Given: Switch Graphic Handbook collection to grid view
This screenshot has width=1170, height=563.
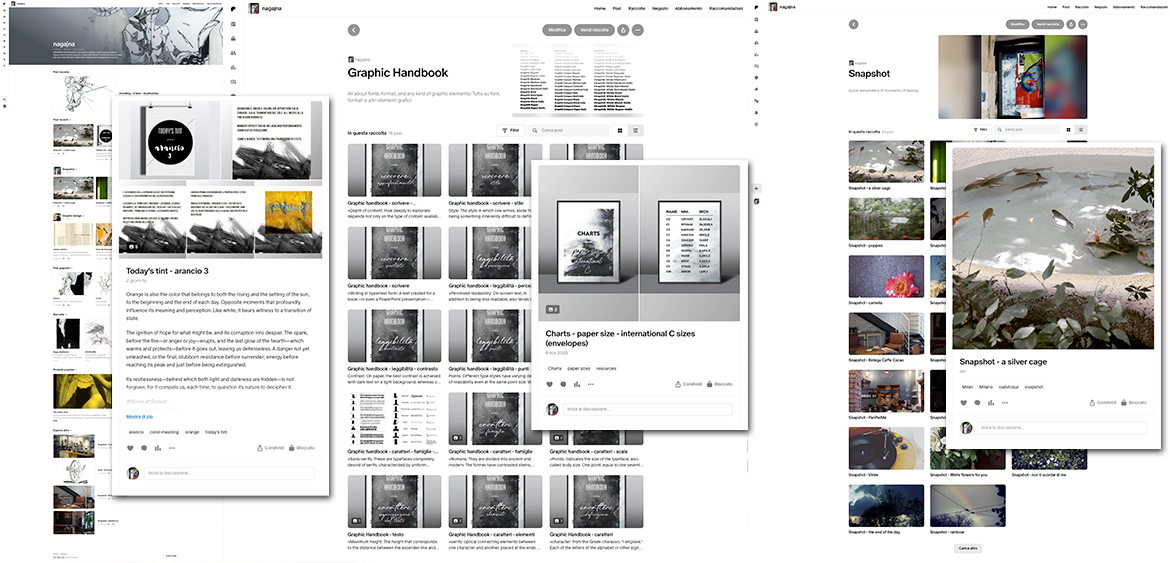Looking at the screenshot, I should pyautogui.click(x=620, y=130).
